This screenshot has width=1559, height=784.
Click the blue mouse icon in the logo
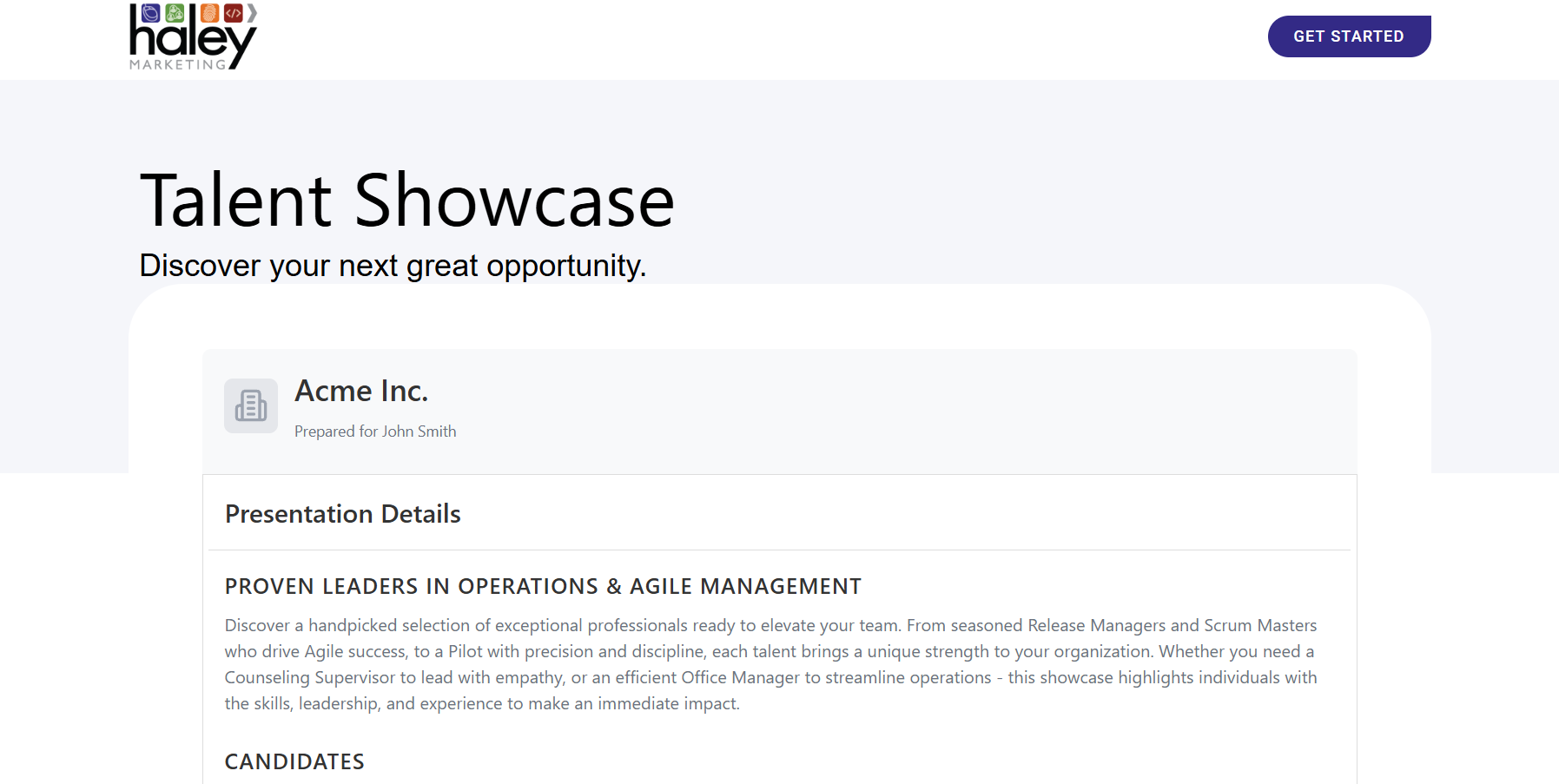pos(150,13)
